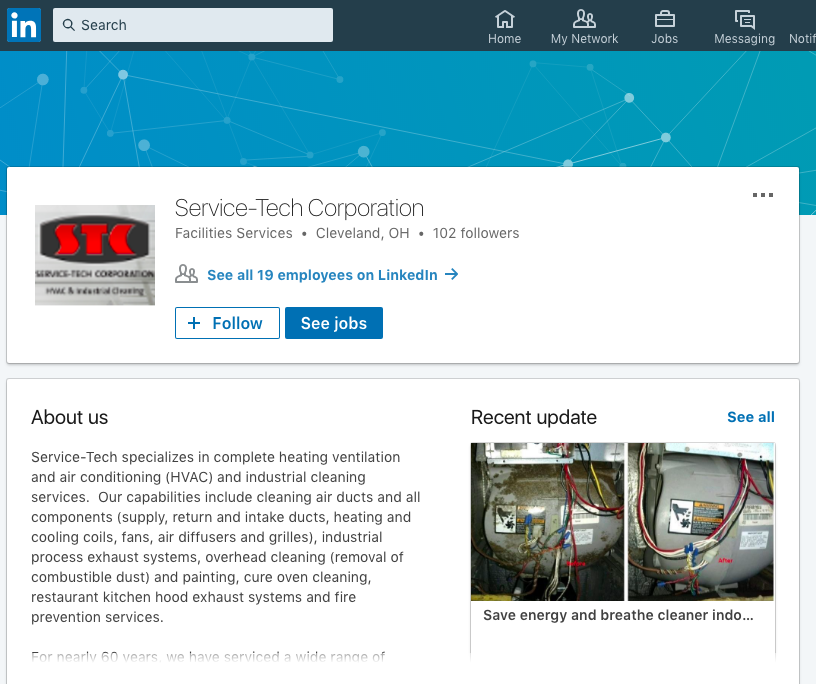Screen dimensions: 816x684
Task: Open the Jobs briefcase icon
Action: coord(664,19)
